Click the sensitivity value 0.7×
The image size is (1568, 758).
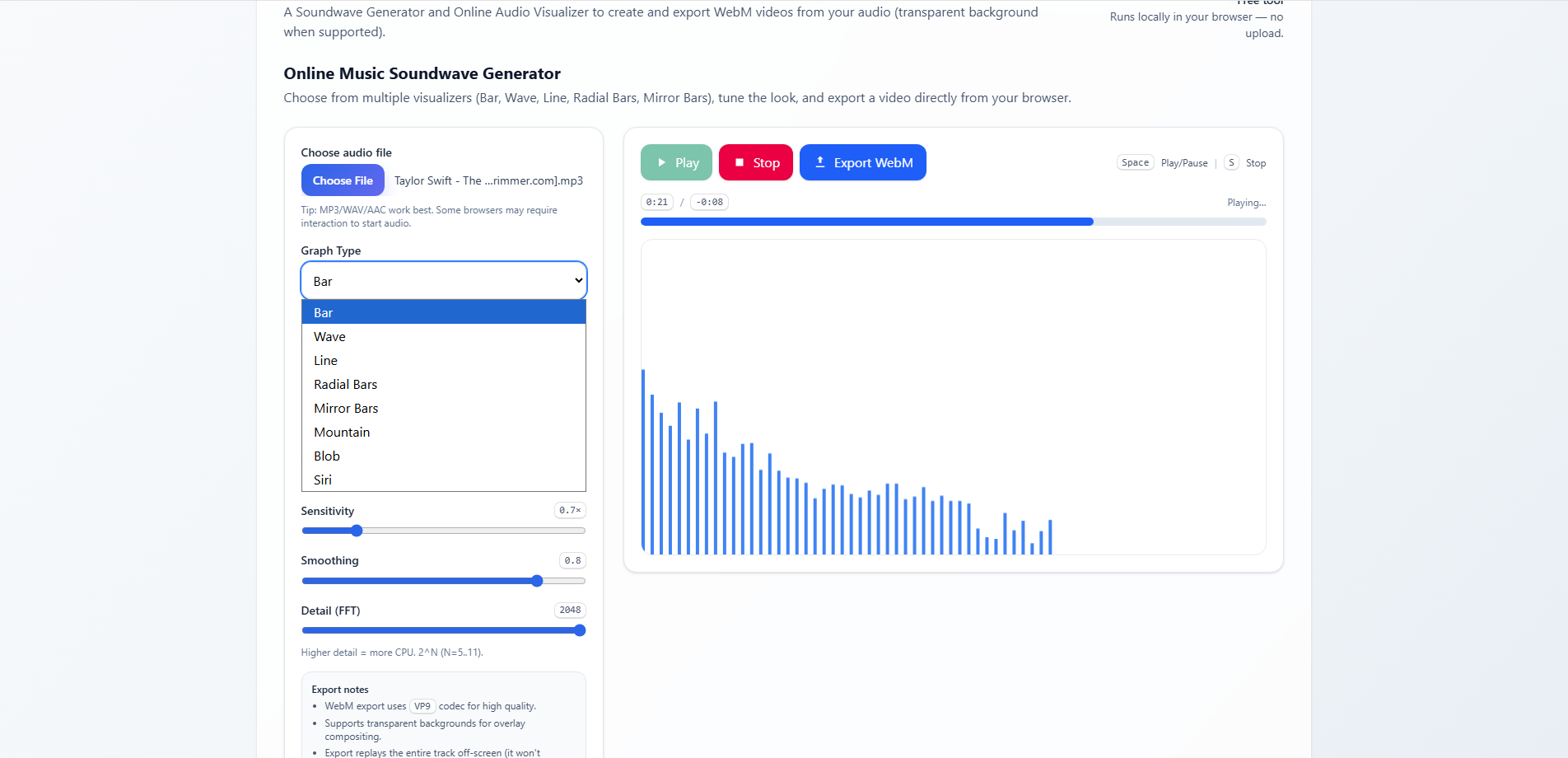pos(570,510)
